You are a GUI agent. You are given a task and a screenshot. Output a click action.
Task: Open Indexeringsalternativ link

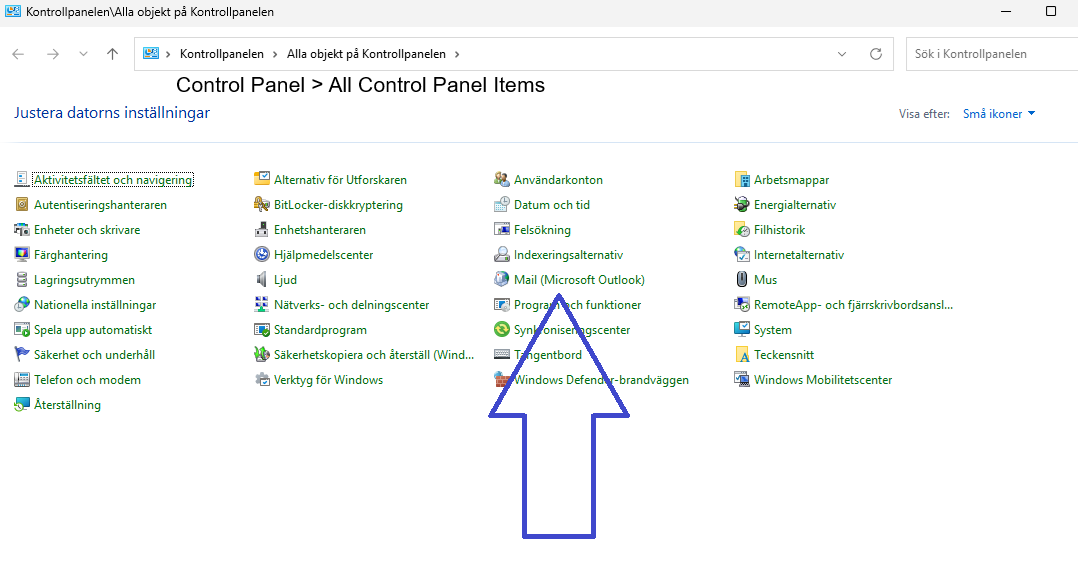[569, 255]
